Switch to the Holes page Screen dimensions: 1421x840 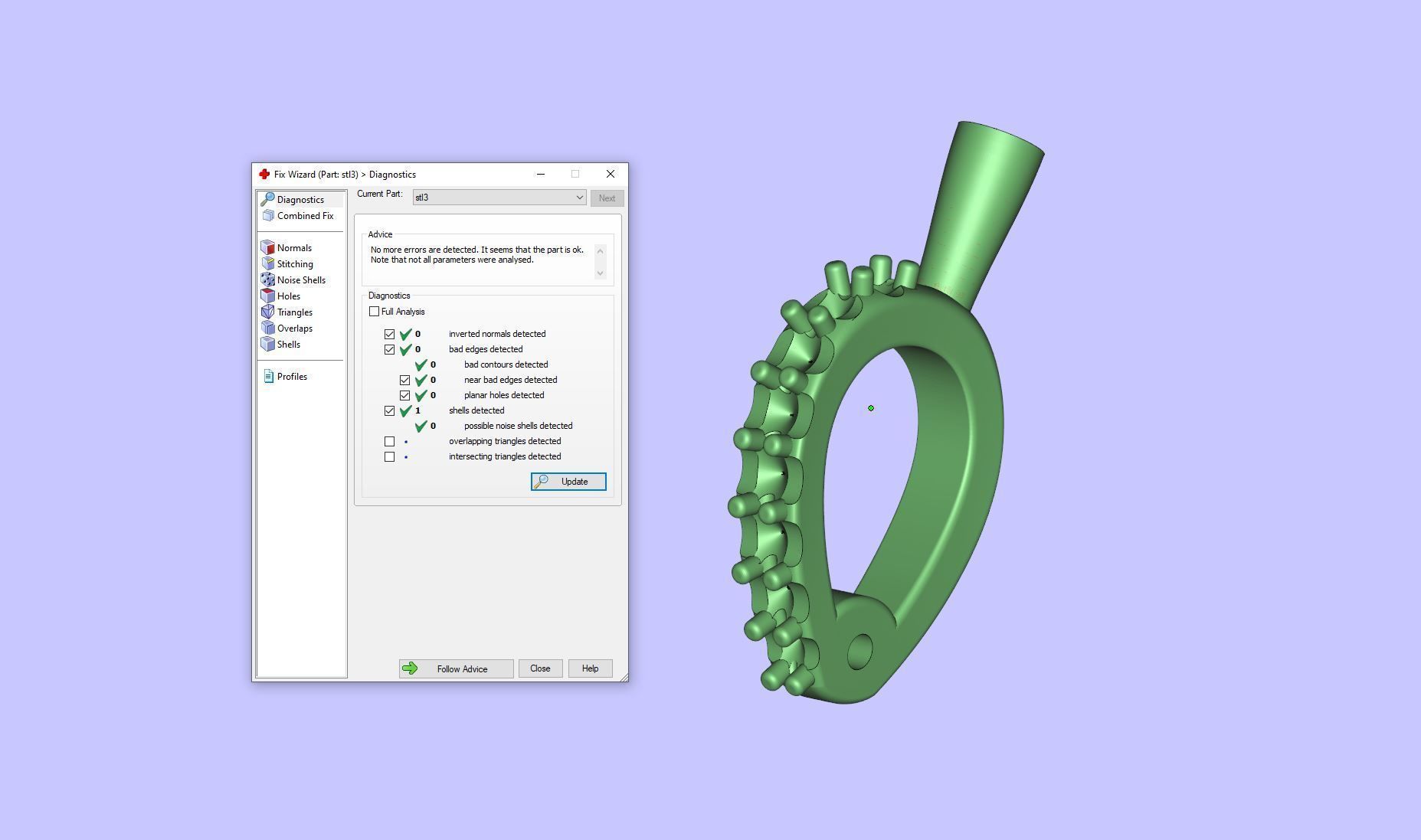point(289,296)
